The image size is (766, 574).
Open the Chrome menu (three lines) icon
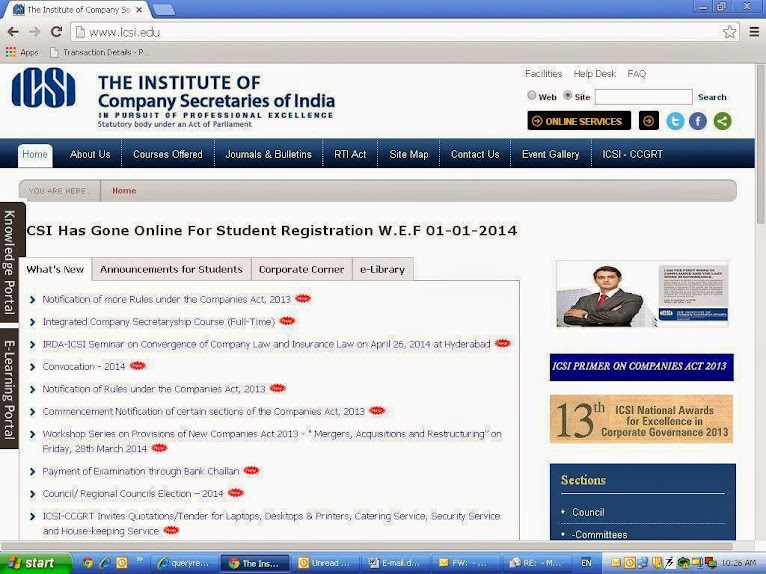click(754, 32)
